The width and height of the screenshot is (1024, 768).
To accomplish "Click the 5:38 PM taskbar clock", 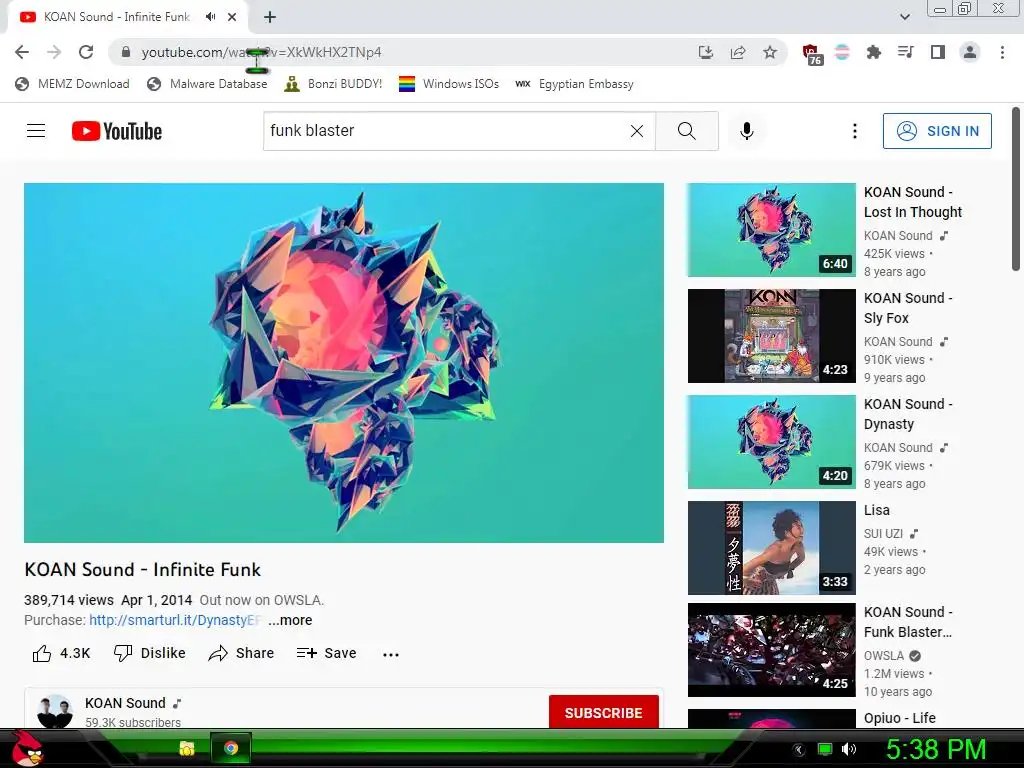I will 935,750.
